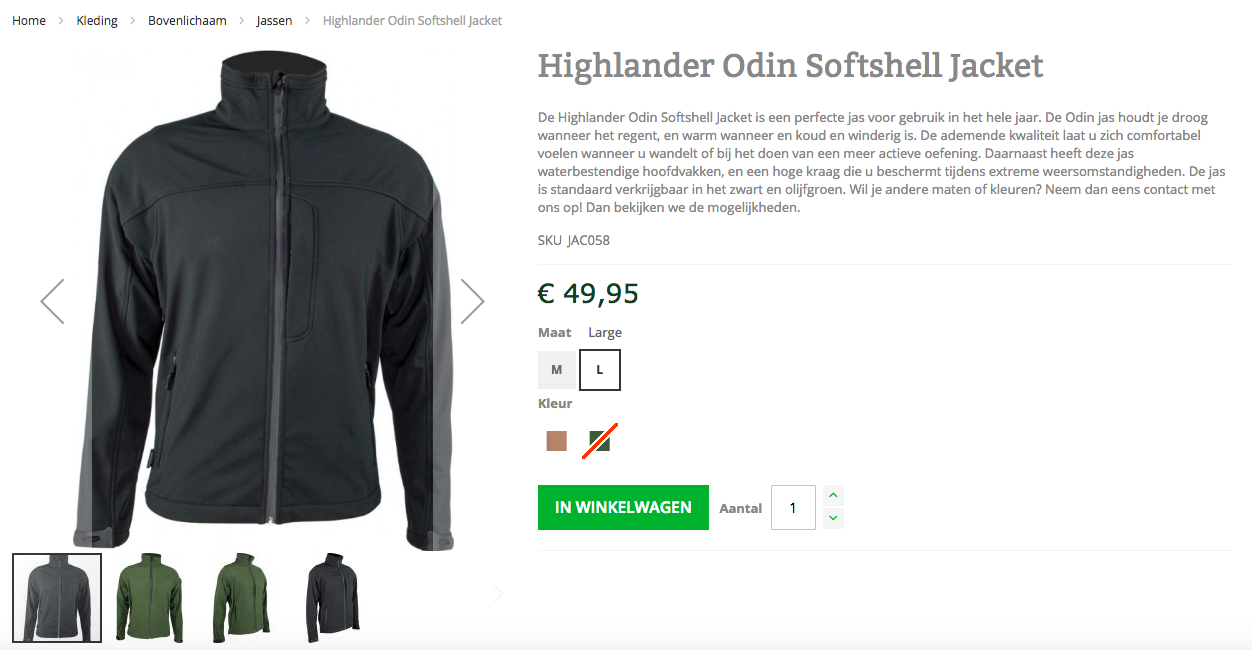Open Bovenlichaam breadcrumb category
Viewport: 1252px width, 650px height.
(x=187, y=20)
